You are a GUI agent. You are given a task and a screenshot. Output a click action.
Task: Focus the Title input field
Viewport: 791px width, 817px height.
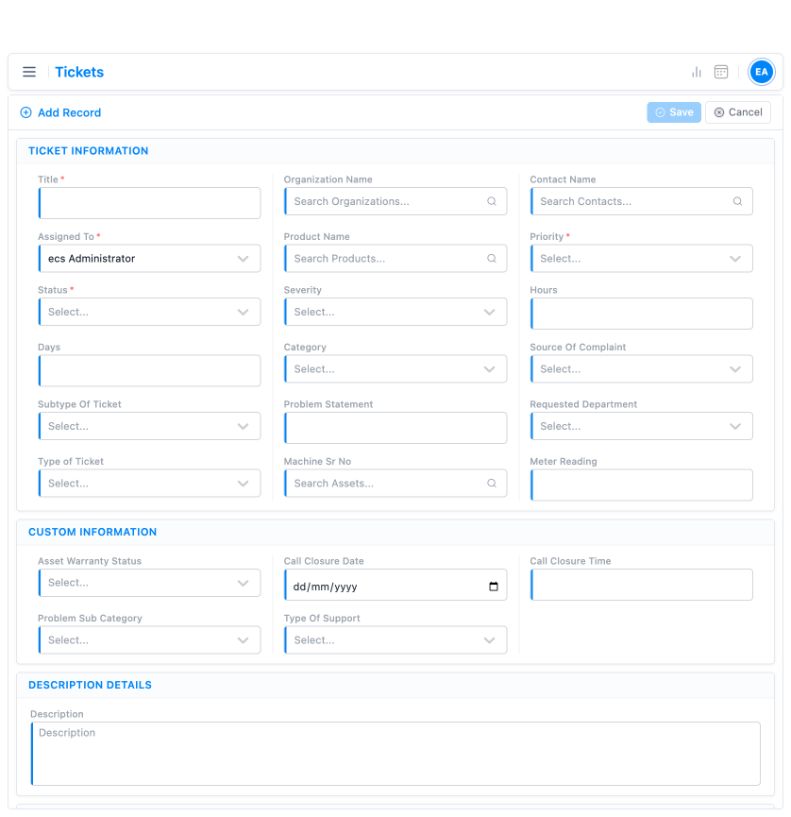pos(150,203)
